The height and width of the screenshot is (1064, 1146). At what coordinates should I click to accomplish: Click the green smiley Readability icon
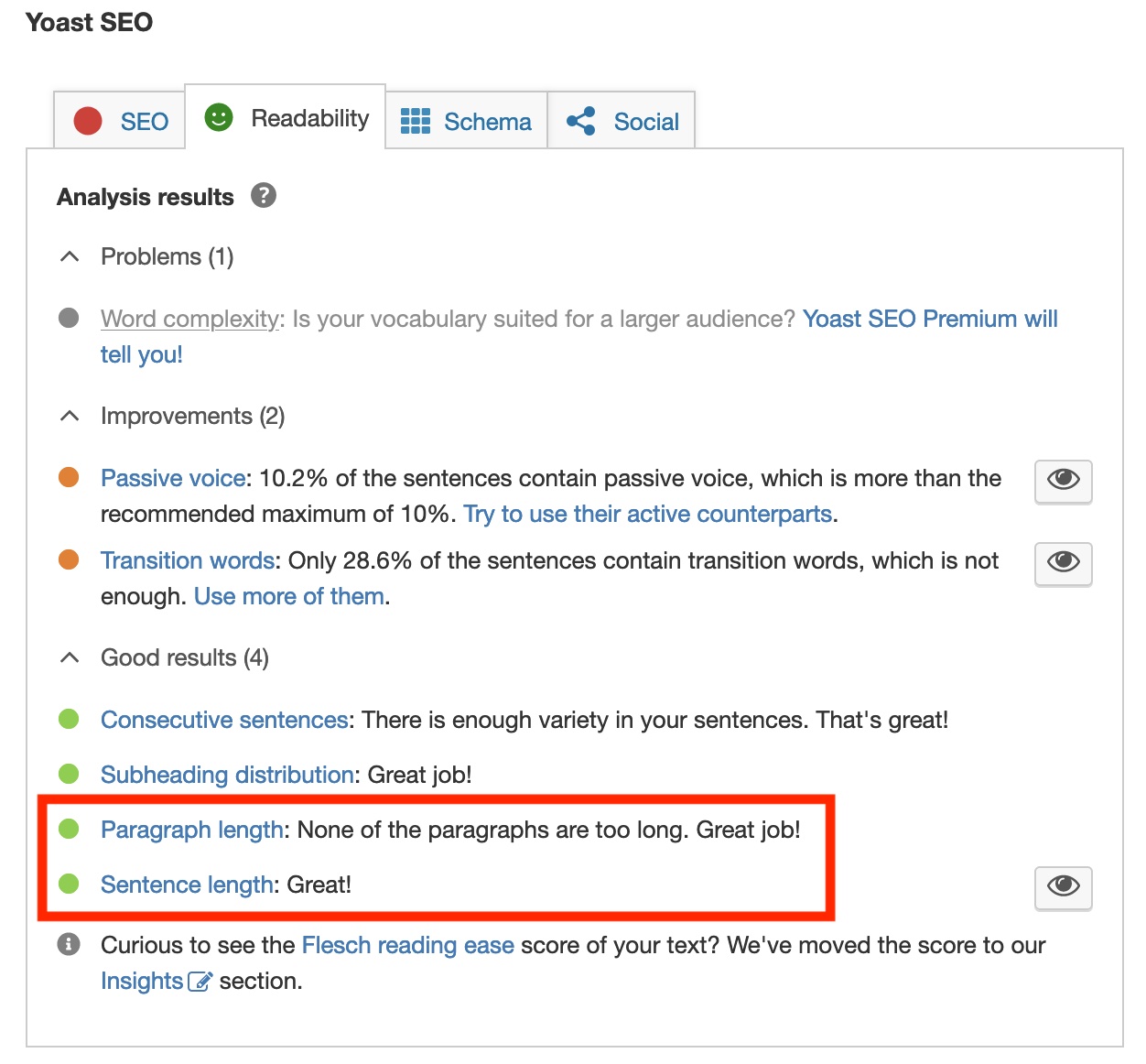[219, 117]
